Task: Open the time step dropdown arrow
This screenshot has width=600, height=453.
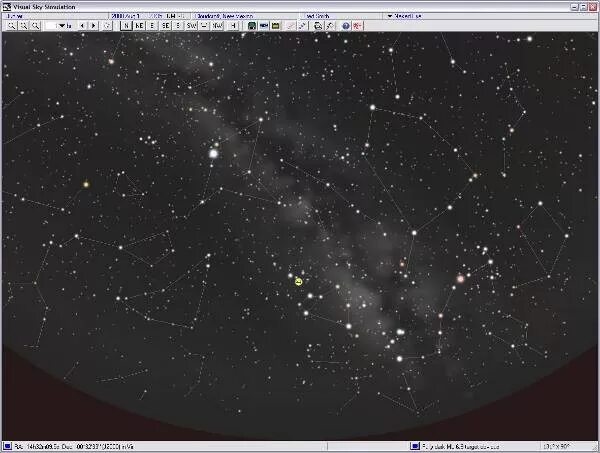Action: (62, 26)
